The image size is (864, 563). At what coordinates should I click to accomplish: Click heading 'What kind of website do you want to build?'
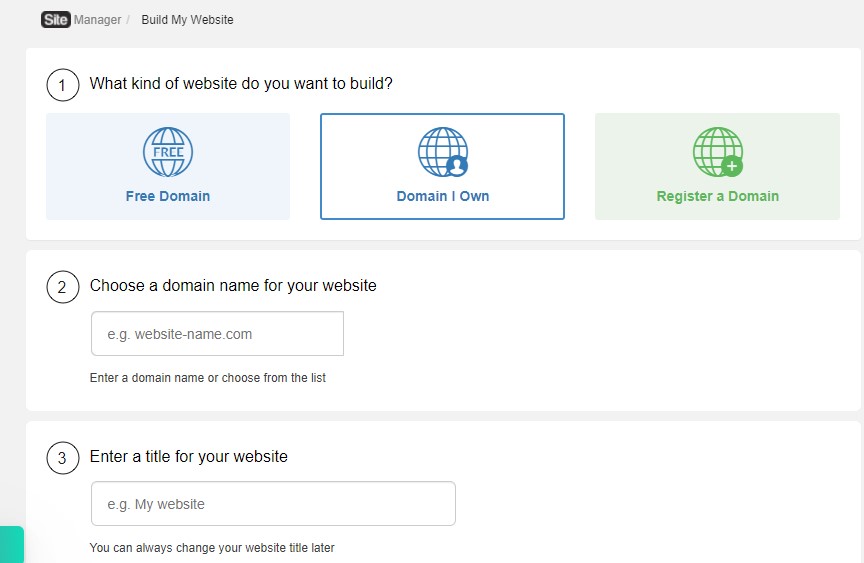click(241, 84)
